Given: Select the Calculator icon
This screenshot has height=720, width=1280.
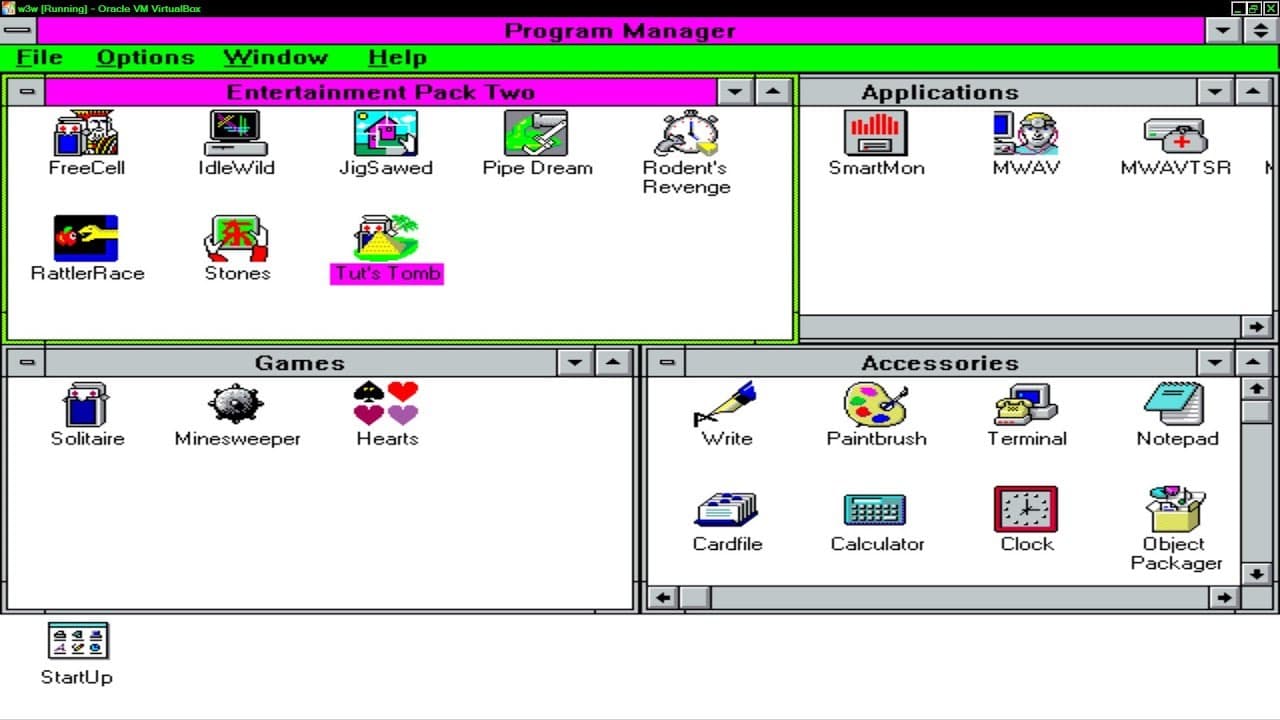Looking at the screenshot, I should tap(876, 511).
